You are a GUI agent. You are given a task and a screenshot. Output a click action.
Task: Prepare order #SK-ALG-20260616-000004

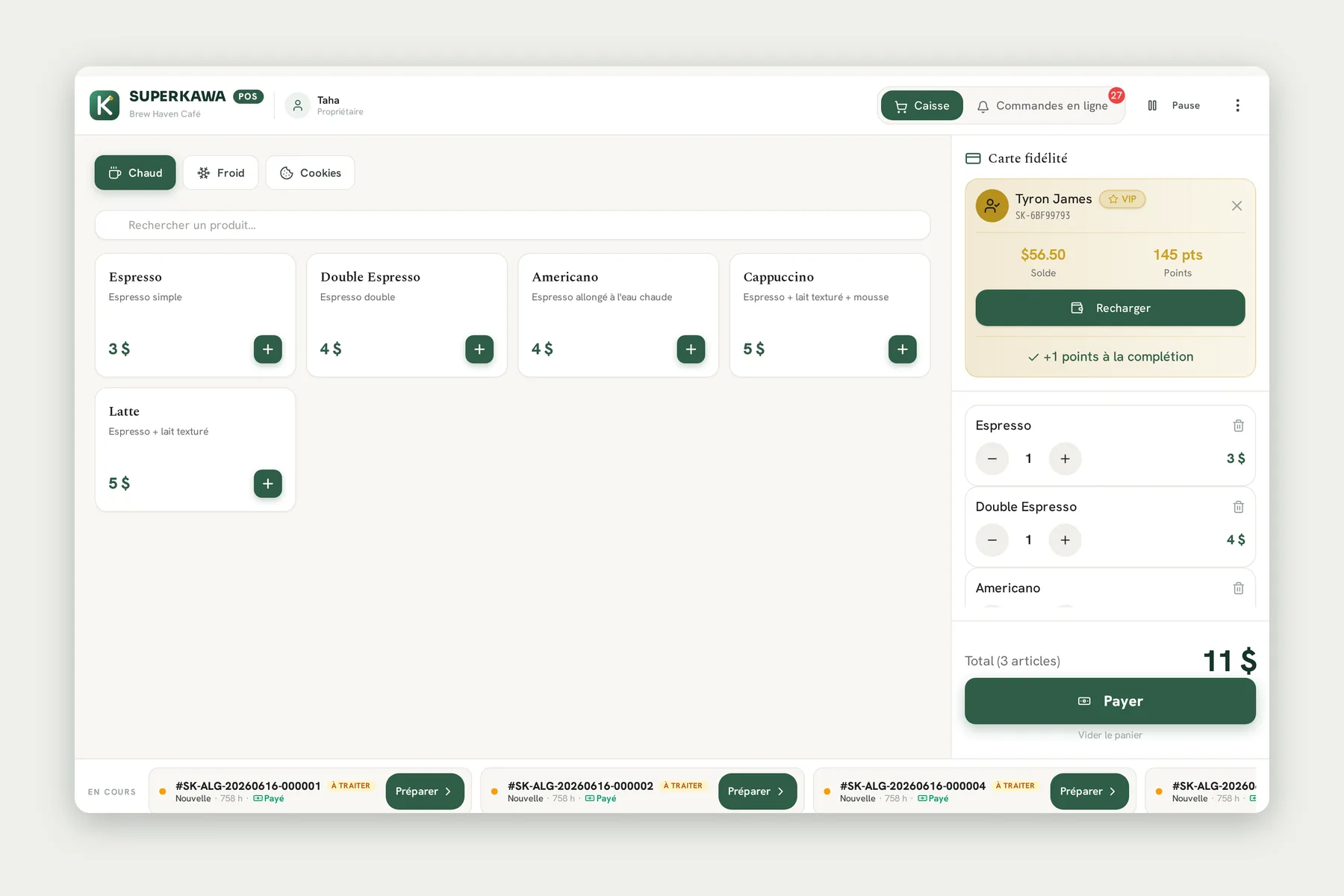coord(1089,791)
